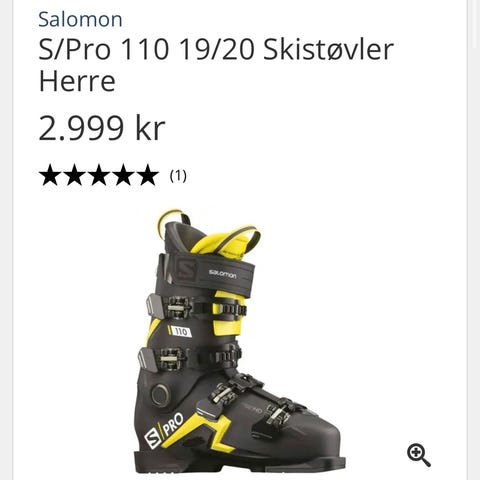Click the S/Pro 110 19/20 Skistøvler title
This screenshot has height=480, width=480.
click(216, 50)
